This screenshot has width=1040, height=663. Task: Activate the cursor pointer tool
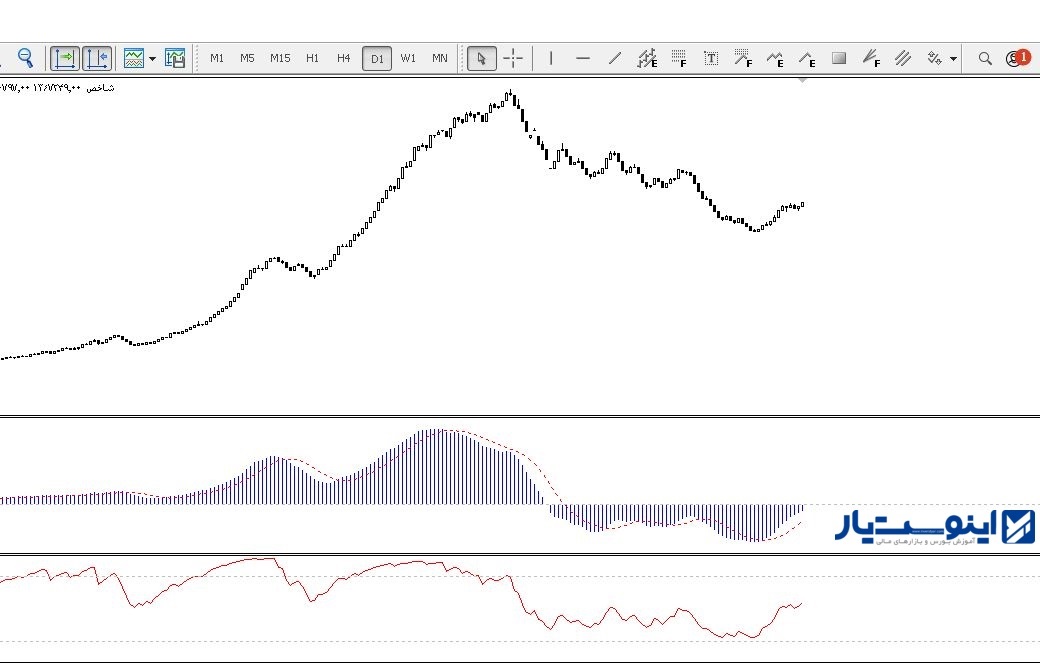tap(482, 58)
